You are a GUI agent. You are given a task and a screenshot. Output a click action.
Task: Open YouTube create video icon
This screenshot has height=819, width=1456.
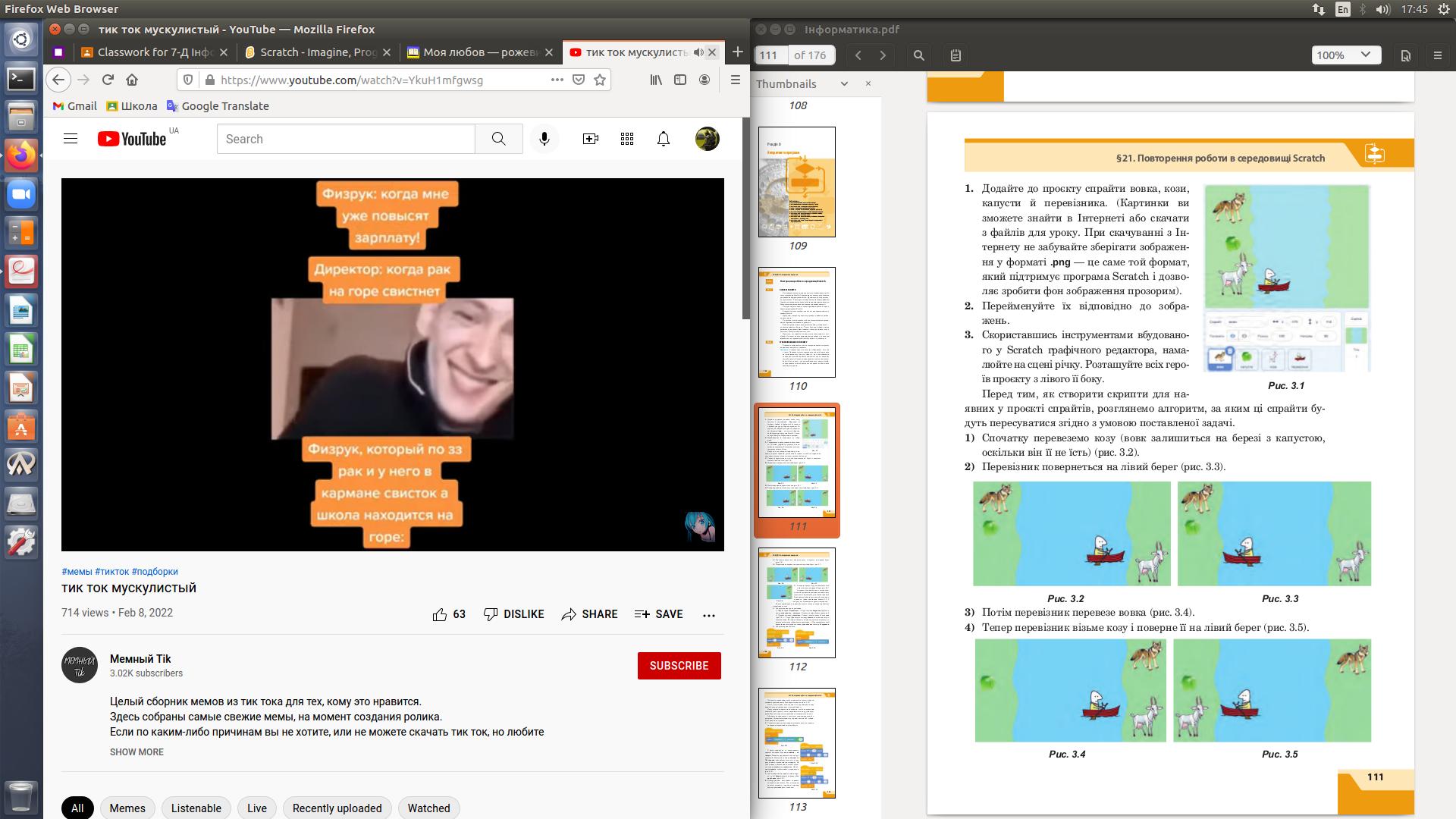(590, 139)
